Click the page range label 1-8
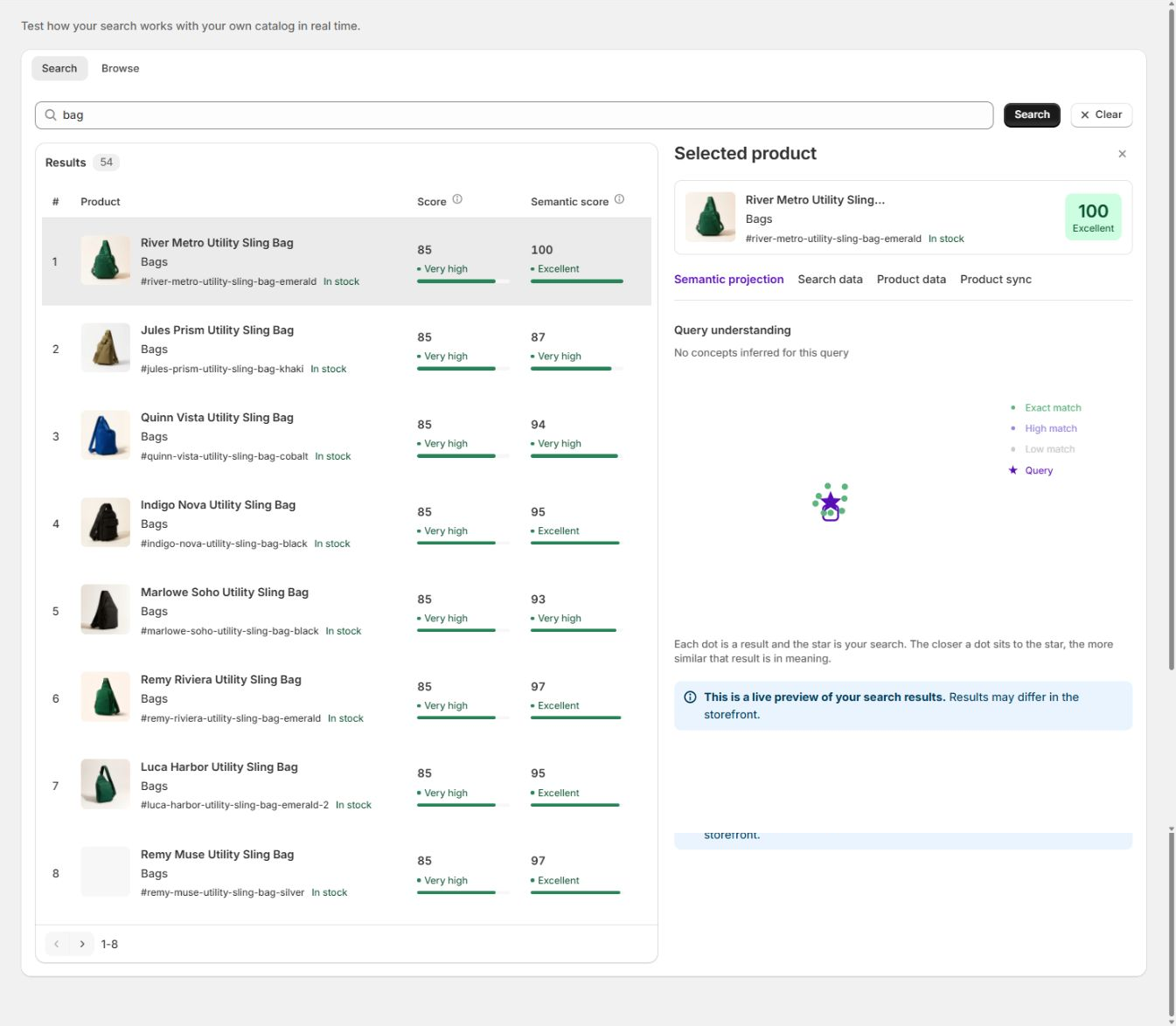Screen dimensions: 1176x1026 [x=109, y=944]
